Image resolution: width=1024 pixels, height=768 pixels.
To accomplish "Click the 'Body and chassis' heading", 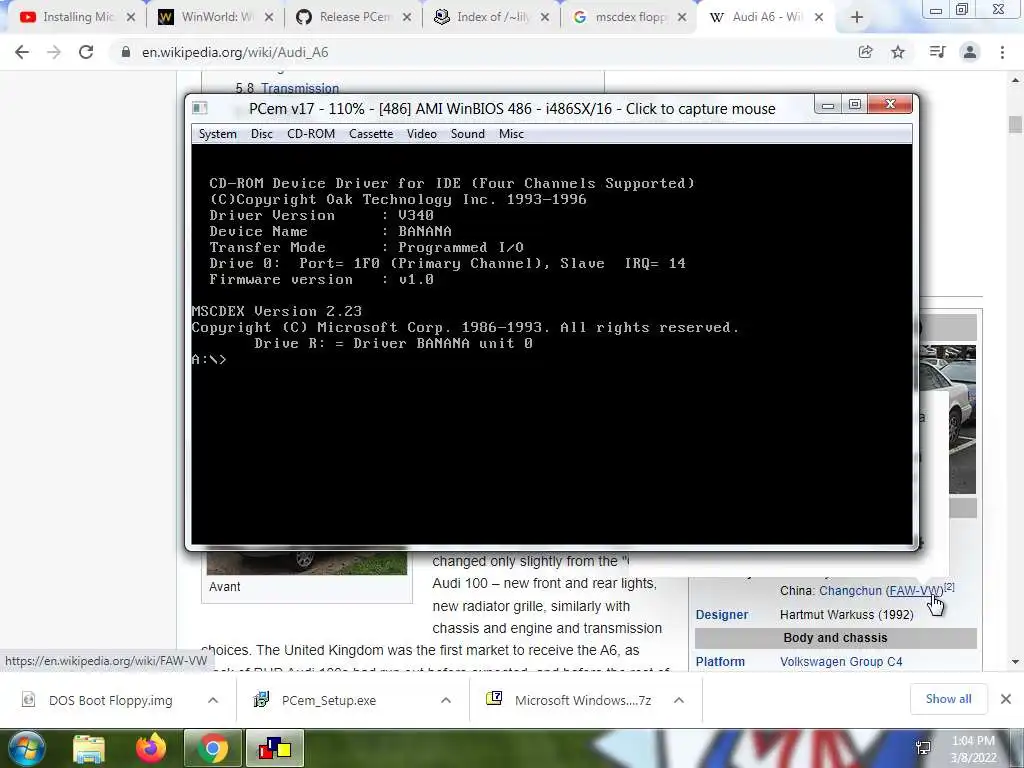I will [x=835, y=638].
